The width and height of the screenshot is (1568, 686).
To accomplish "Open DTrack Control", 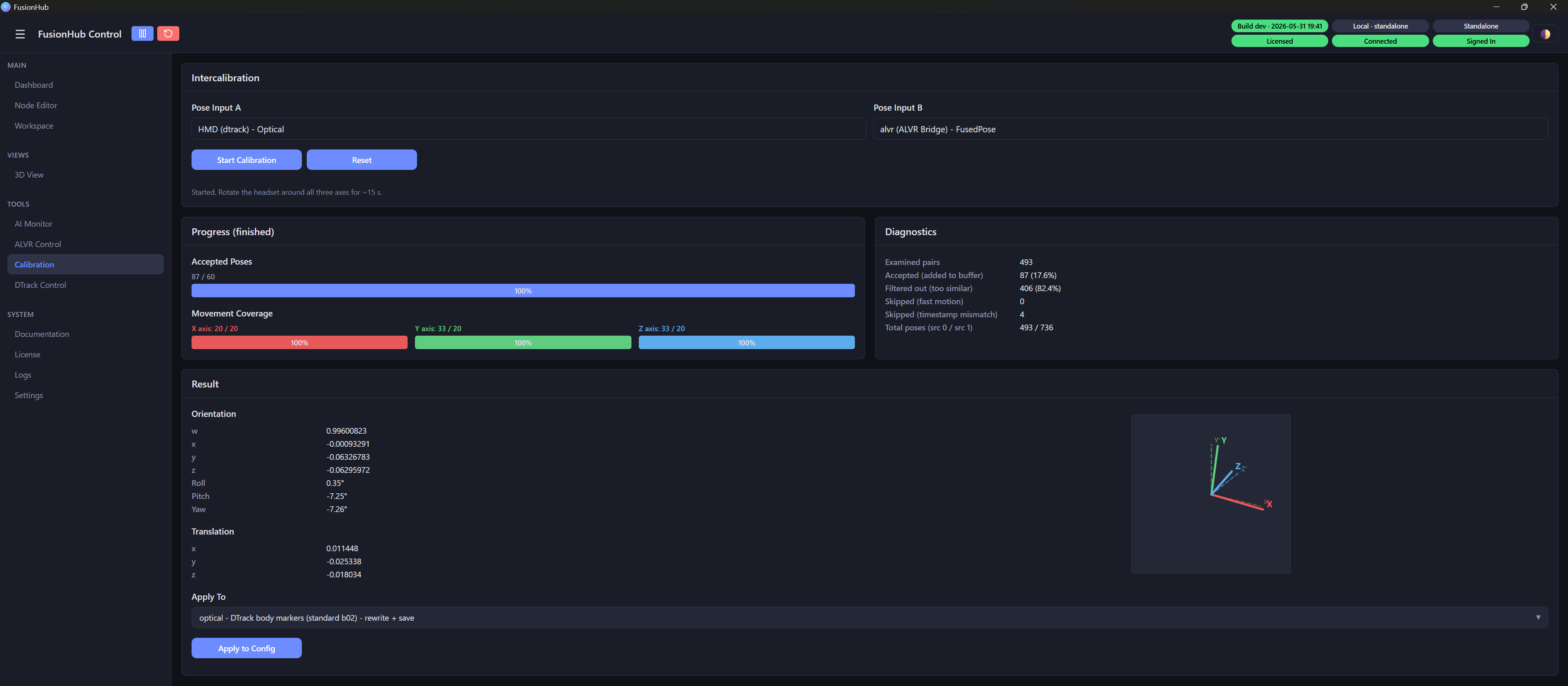I will click(85, 285).
